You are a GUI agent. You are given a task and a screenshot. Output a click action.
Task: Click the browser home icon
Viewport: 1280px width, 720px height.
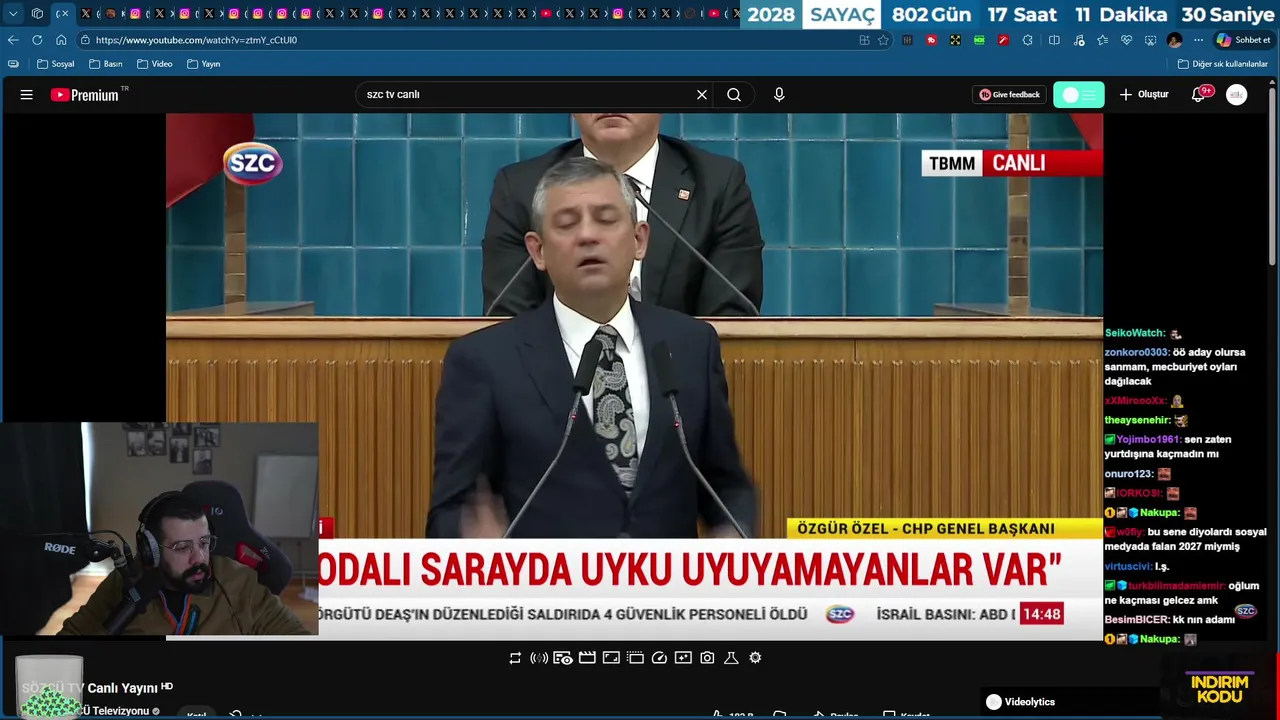click(61, 40)
